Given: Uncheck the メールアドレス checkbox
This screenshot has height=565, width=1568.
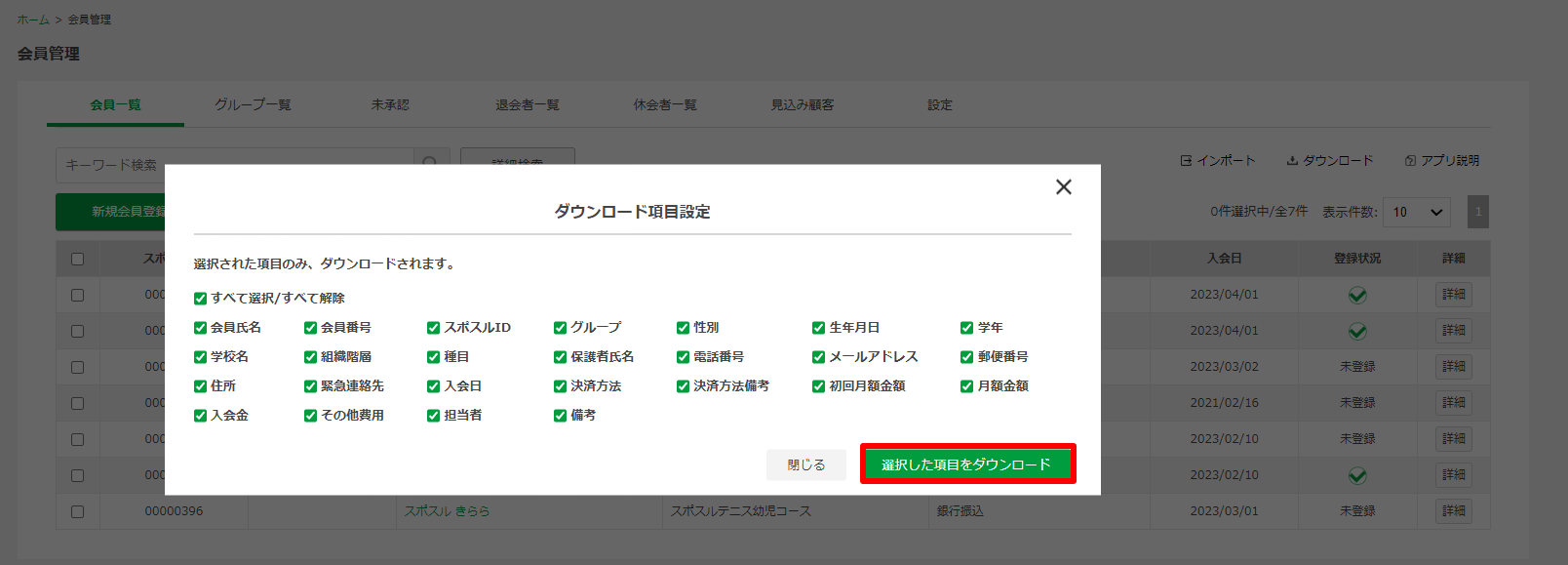Looking at the screenshot, I should (818, 357).
